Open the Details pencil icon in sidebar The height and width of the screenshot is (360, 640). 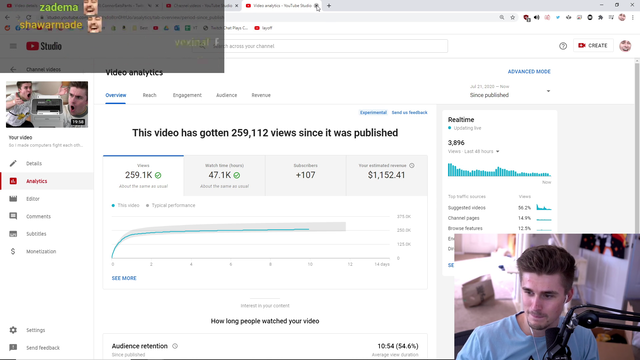pyautogui.click(x=13, y=163)
